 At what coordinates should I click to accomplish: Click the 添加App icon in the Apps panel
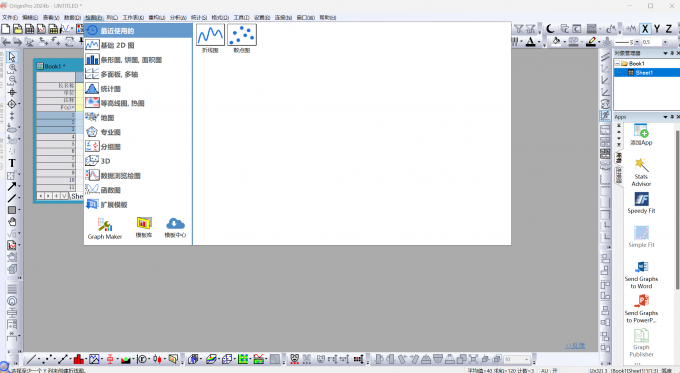pyautogui.click(x=641, y=134)
